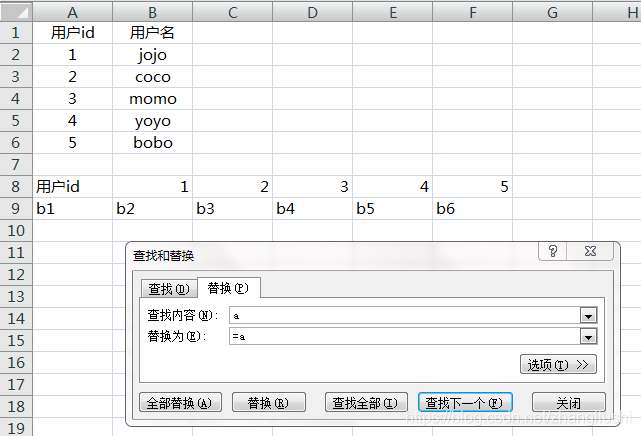Click the cell containing b1

point(72,209)
